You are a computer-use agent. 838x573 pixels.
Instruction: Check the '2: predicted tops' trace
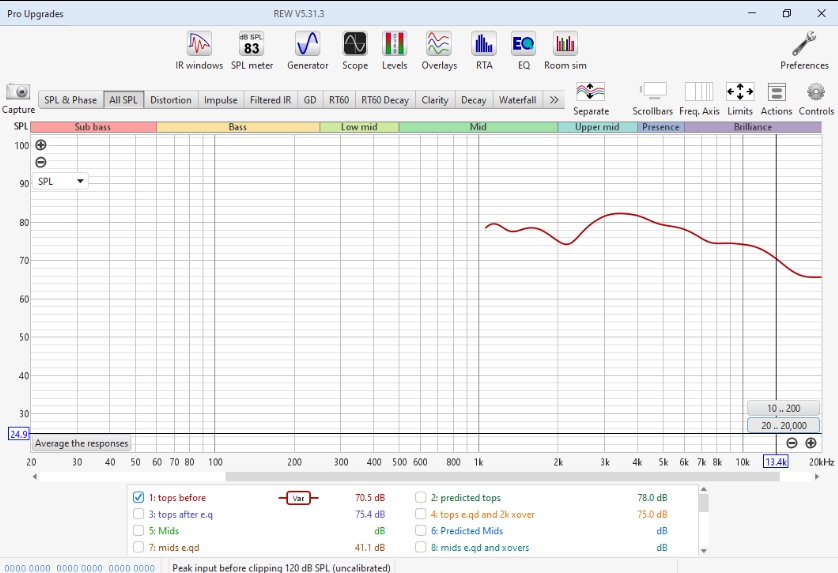click(x=421, y=498)
